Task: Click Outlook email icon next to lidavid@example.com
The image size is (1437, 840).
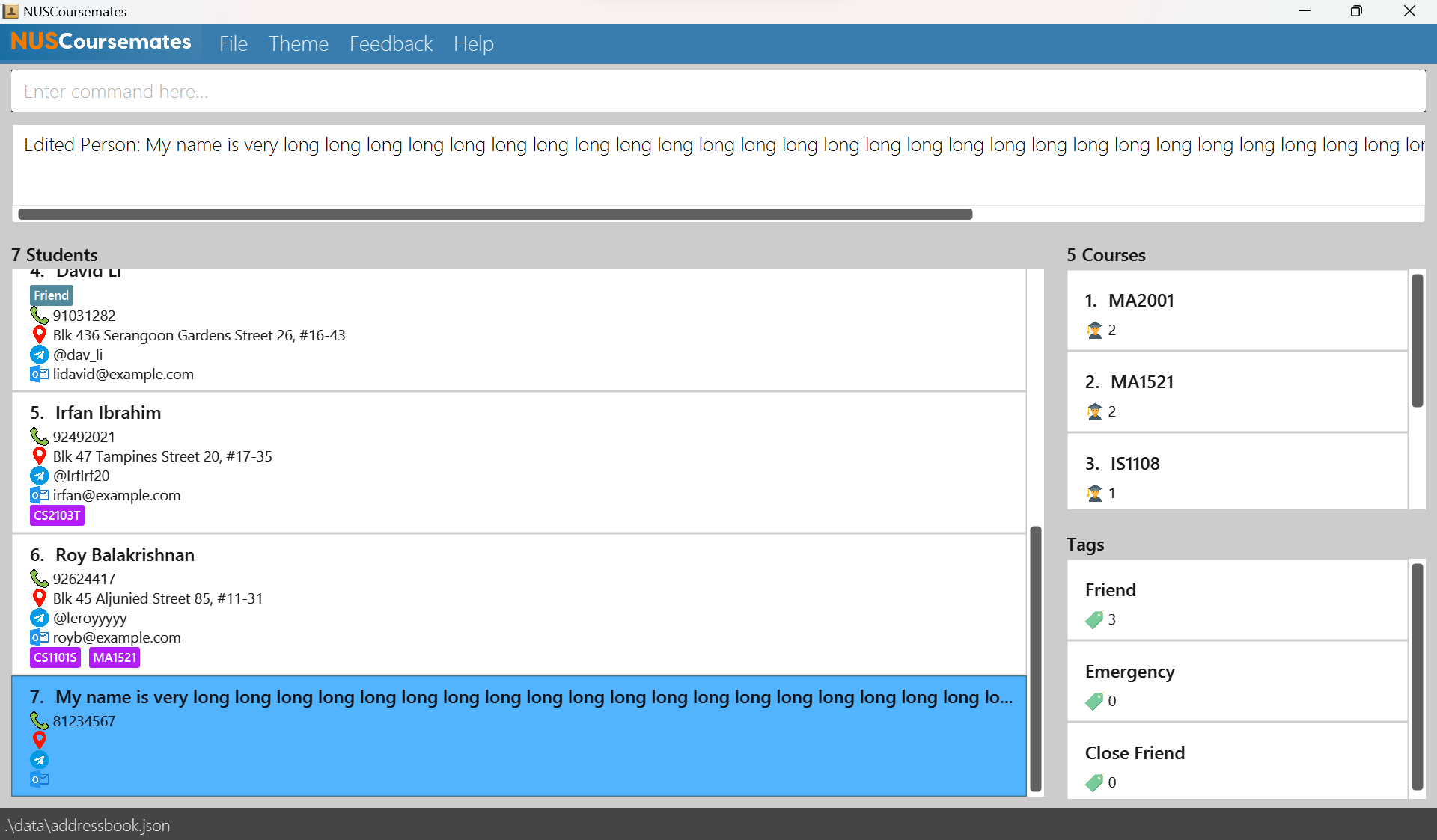Action: coord(39,374)
